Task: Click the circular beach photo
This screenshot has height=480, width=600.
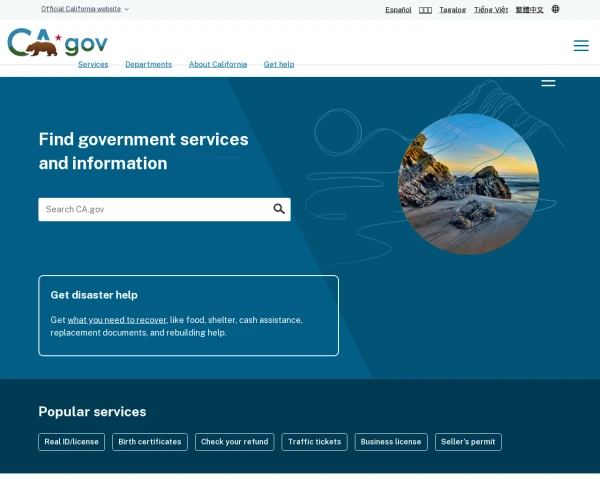Action: point(469,184)
